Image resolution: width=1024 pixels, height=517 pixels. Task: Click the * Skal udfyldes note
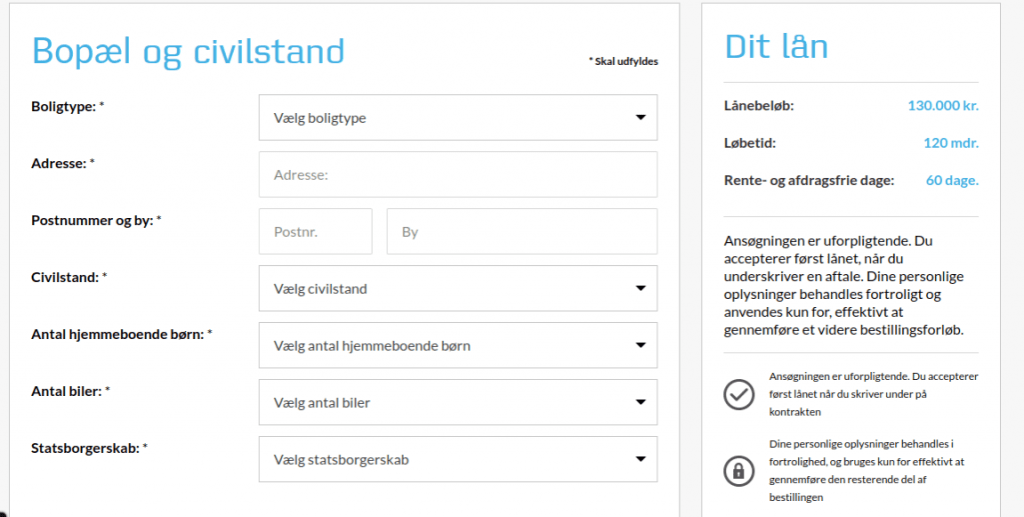(x=623, y=61)
